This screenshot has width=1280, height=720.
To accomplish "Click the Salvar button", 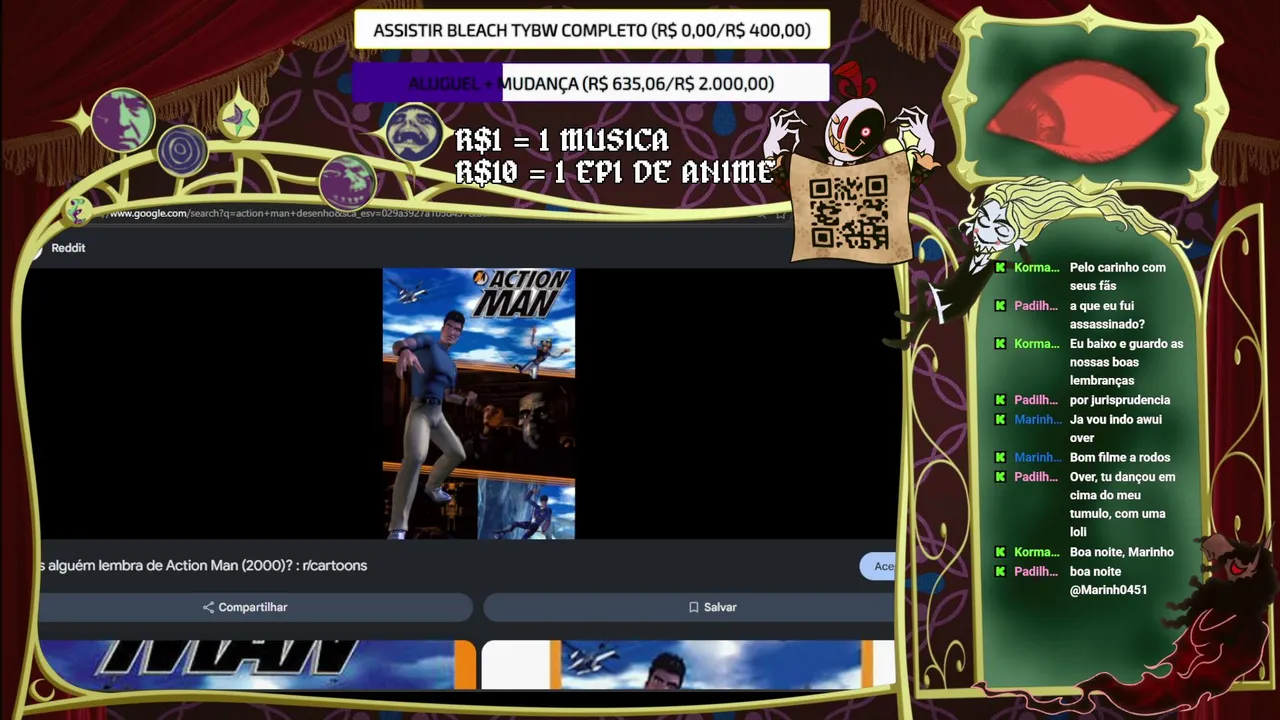I will tap(689, 607).
